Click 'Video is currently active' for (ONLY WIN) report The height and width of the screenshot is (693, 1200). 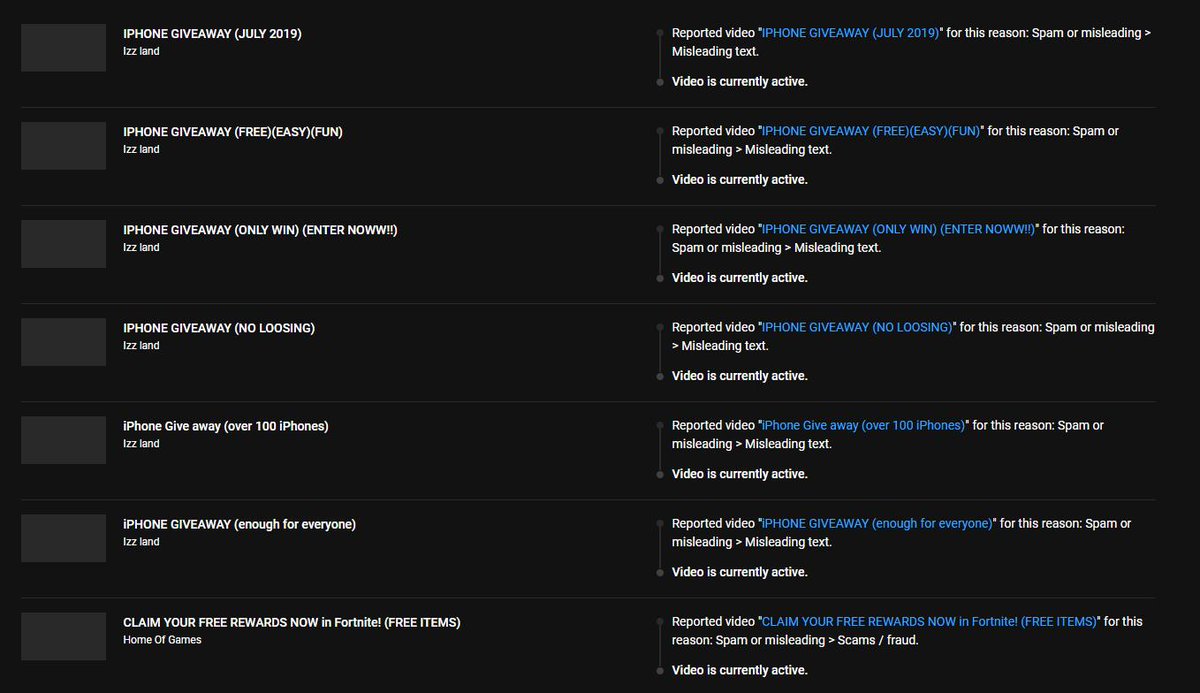tap(739, 277)
